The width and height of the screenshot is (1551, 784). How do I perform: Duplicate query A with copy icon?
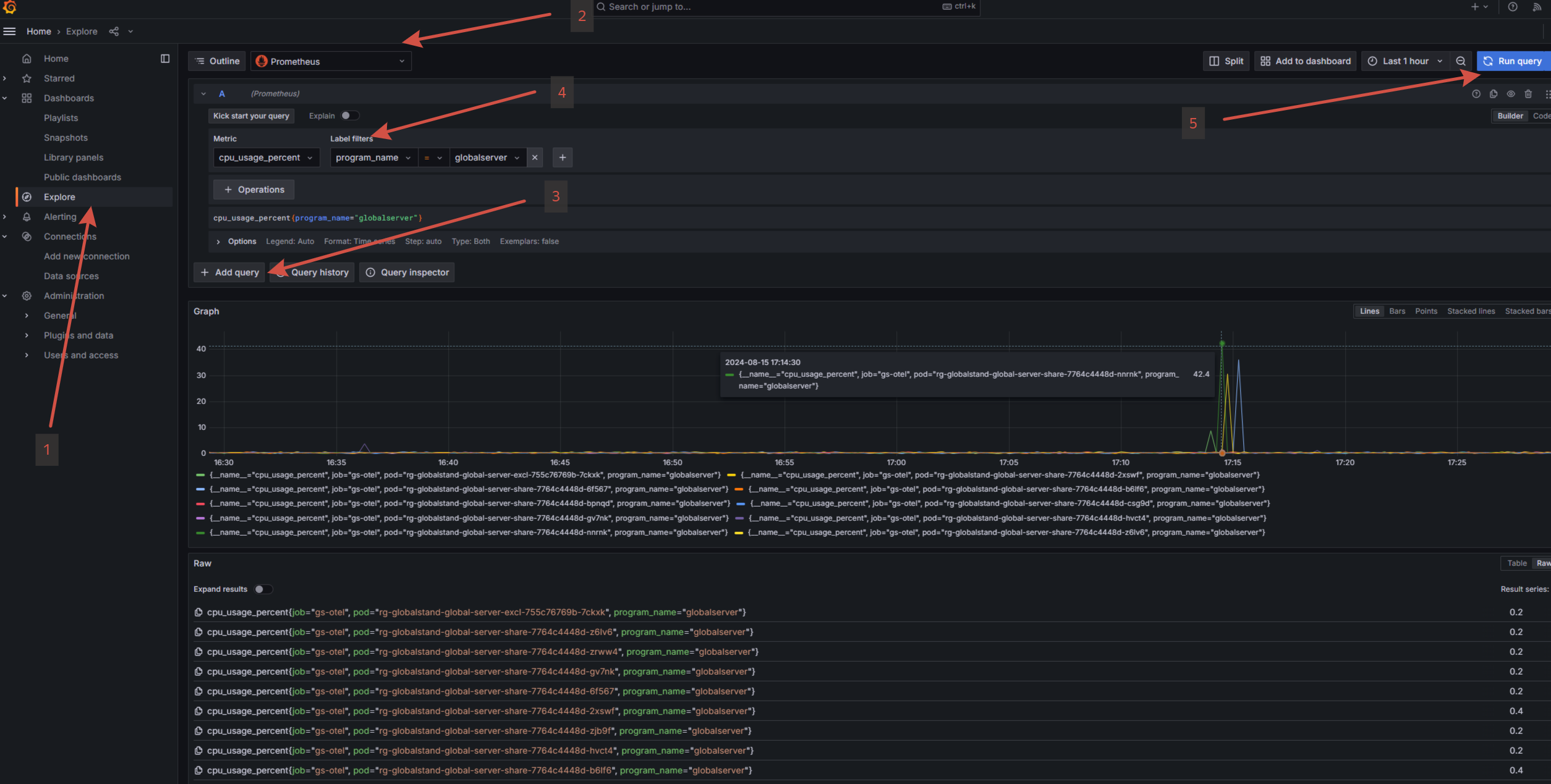tap(1494, 94)
